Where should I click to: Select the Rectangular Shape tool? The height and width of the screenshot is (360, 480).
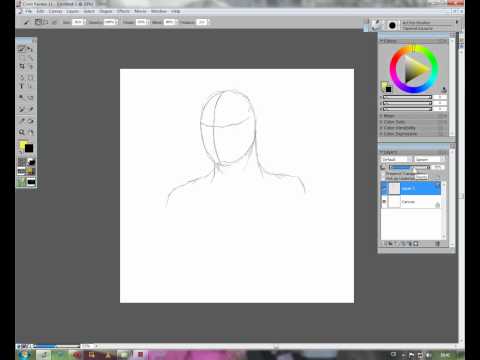30,77
